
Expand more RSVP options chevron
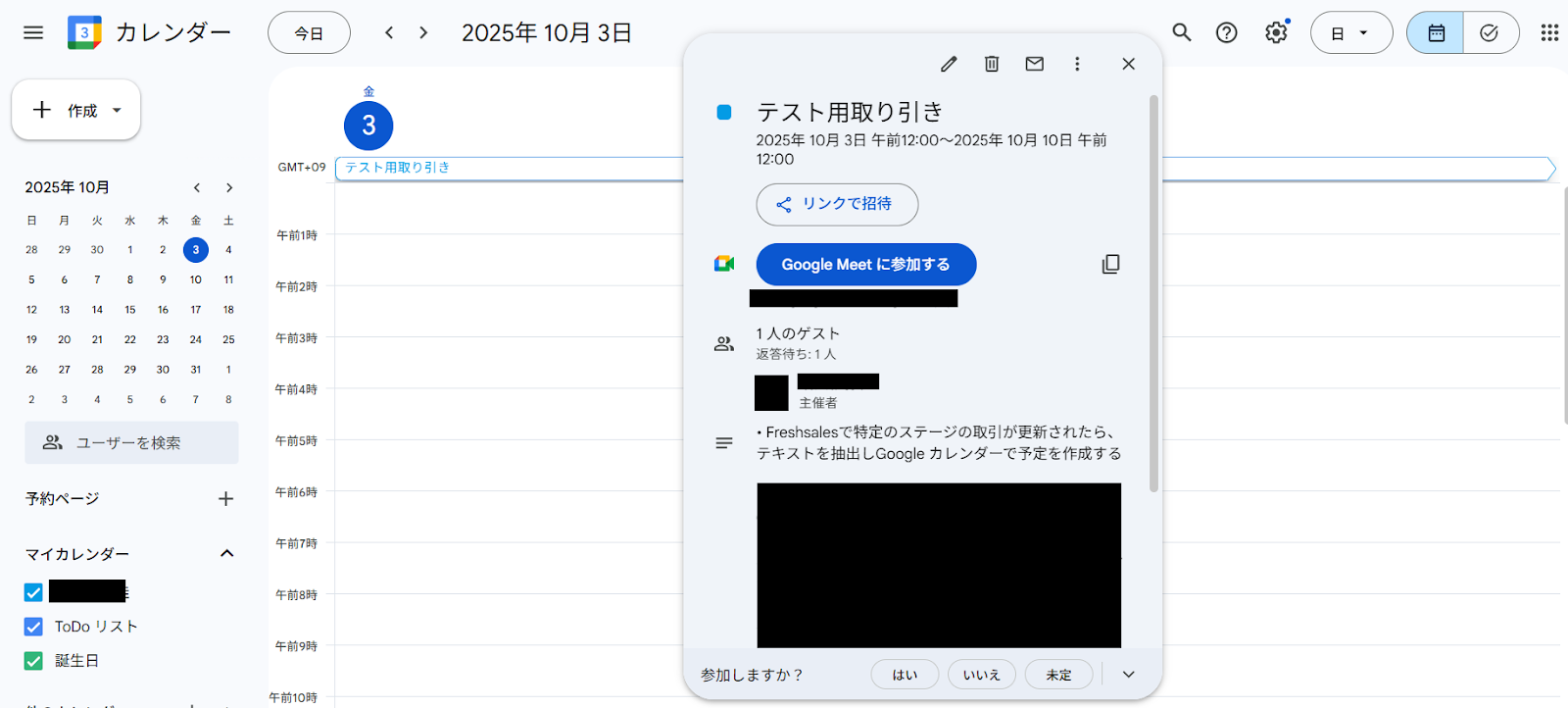pyautogui.click(x=1128, y=675)
